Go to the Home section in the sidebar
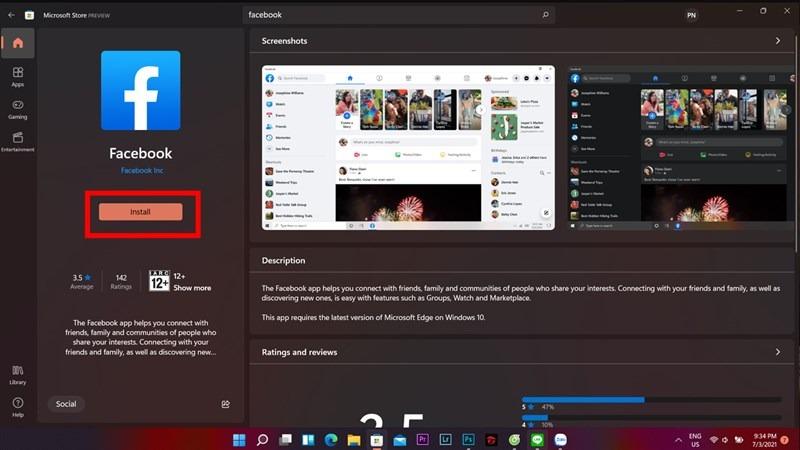 click(x=18, y=43)
